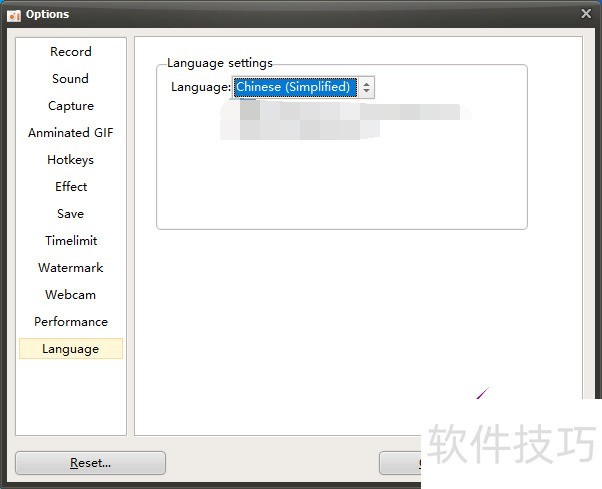Open the Effect settings page
The image size is (602, 489).
point(71,187)
